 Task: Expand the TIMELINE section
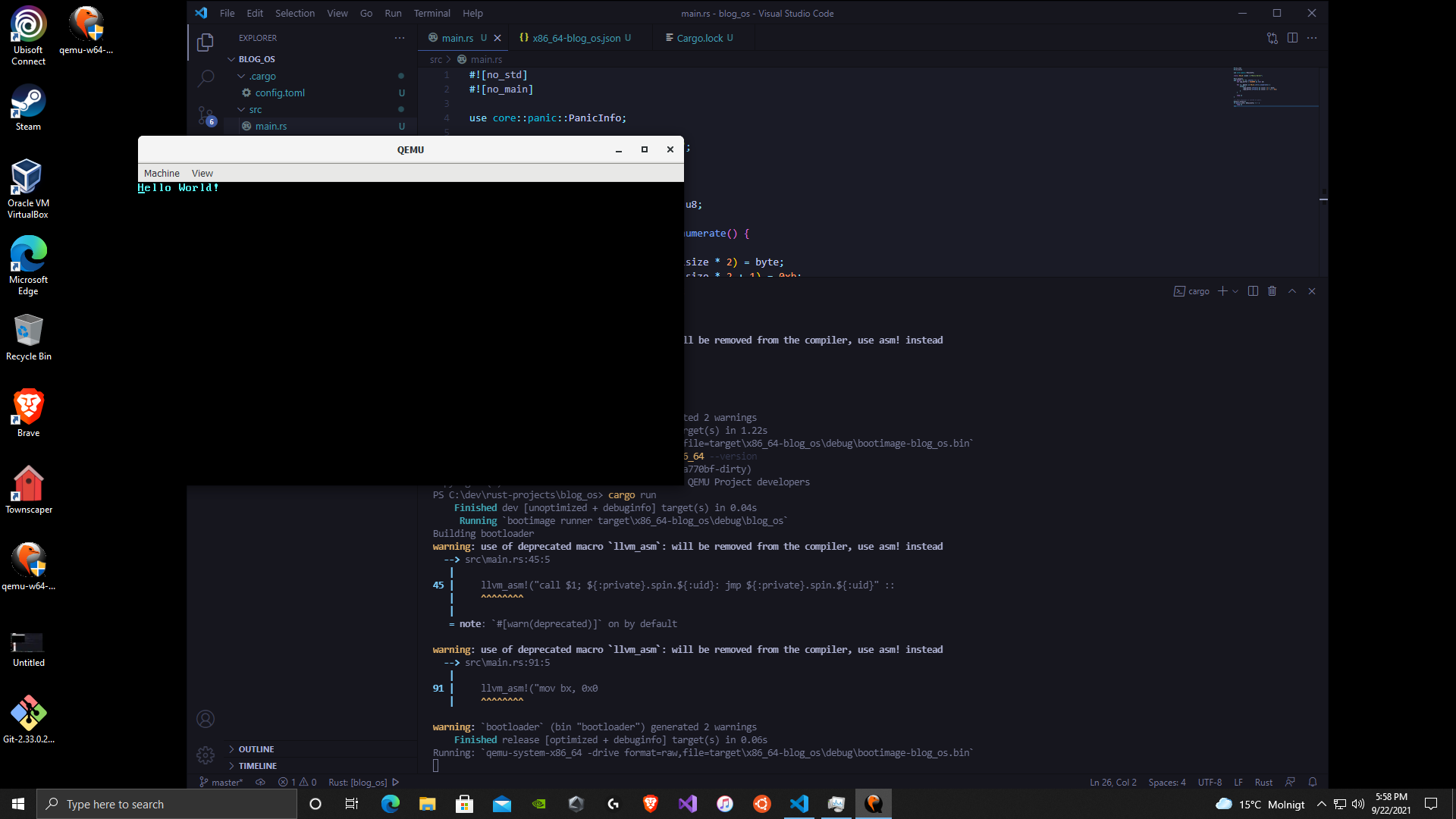coord(258,766)
